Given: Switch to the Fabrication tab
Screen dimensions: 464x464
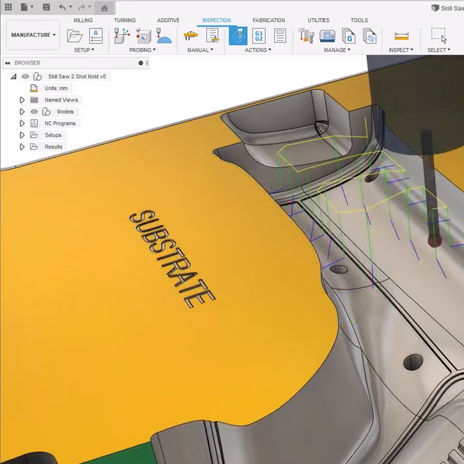Looking at the screenshot, I should point(269,20).
